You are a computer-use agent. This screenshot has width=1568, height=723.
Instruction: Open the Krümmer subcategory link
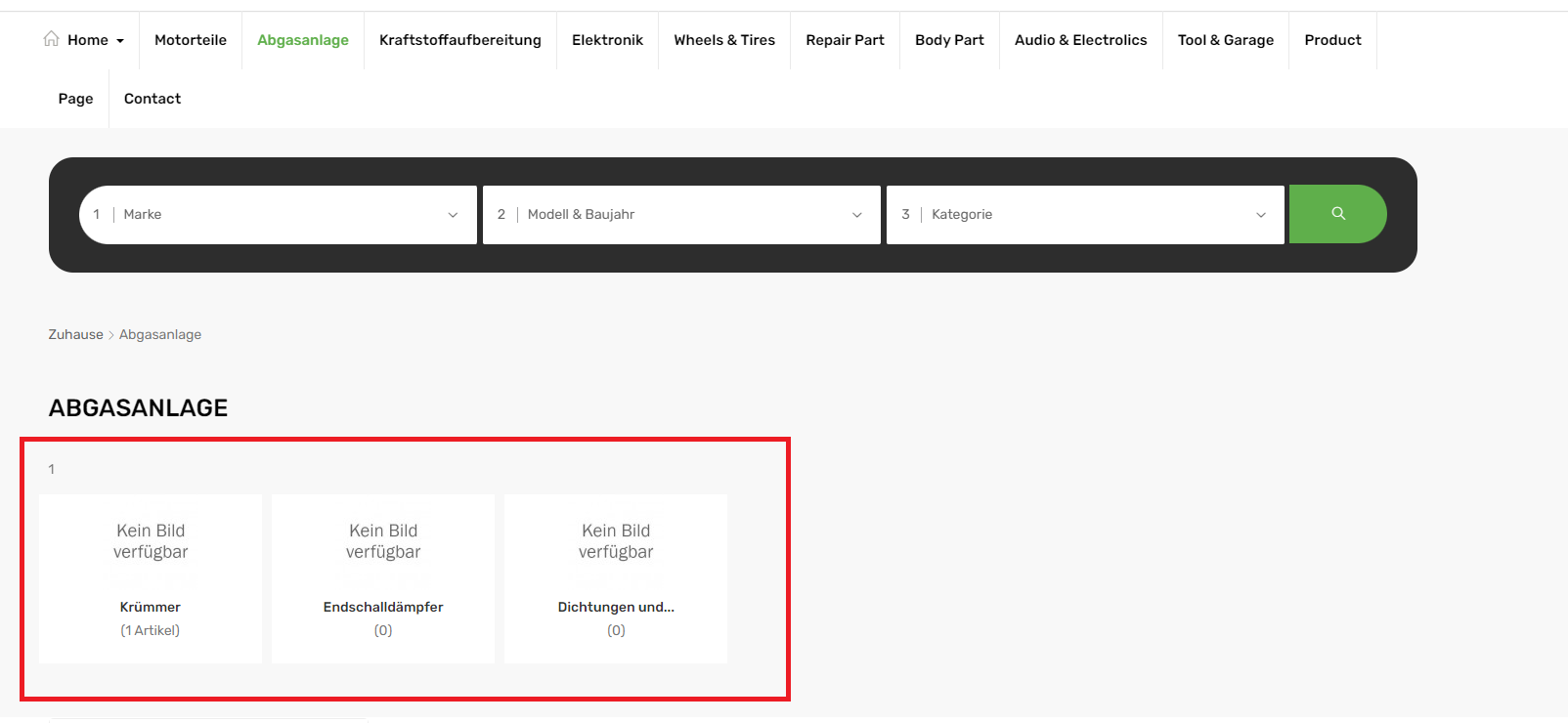151,607
